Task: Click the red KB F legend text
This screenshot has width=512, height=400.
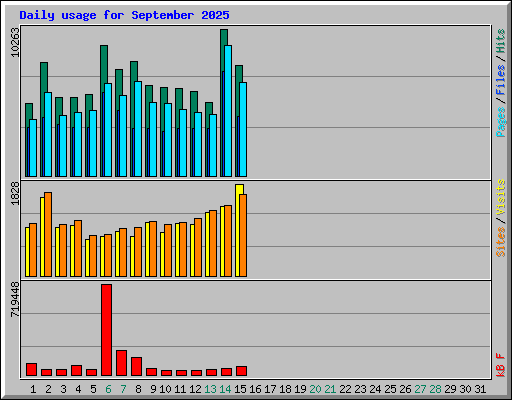Action: 500,365
